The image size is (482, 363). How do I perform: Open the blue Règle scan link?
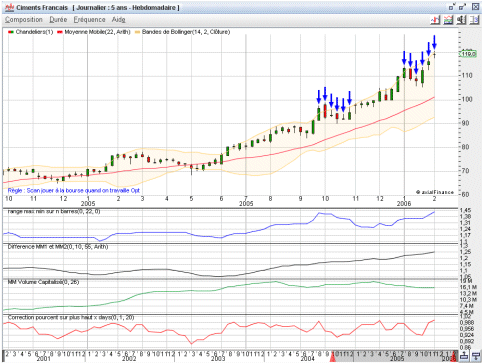click(x=74, y=191)
